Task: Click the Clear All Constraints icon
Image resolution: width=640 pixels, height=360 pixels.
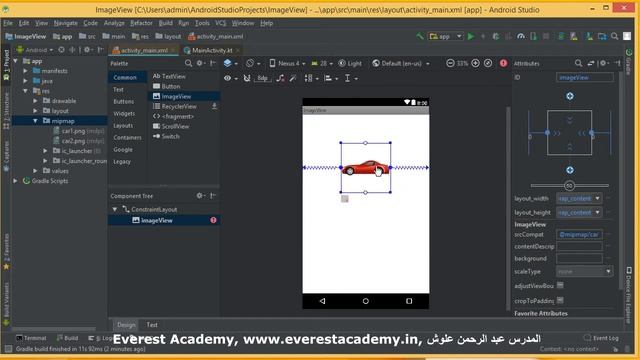Action: pos(280,78)
